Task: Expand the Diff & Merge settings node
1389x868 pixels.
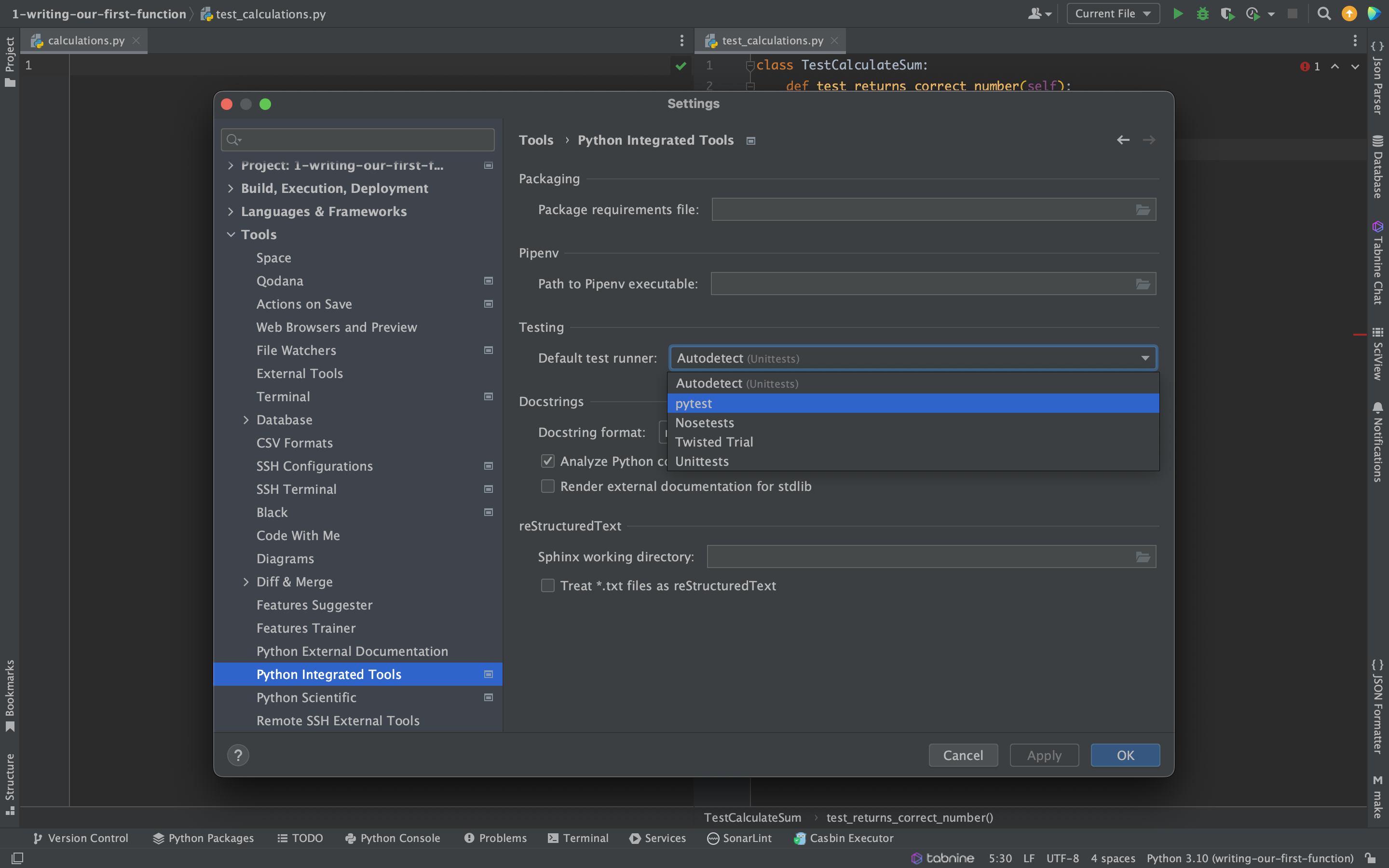Action: click(x=246, y=582)
